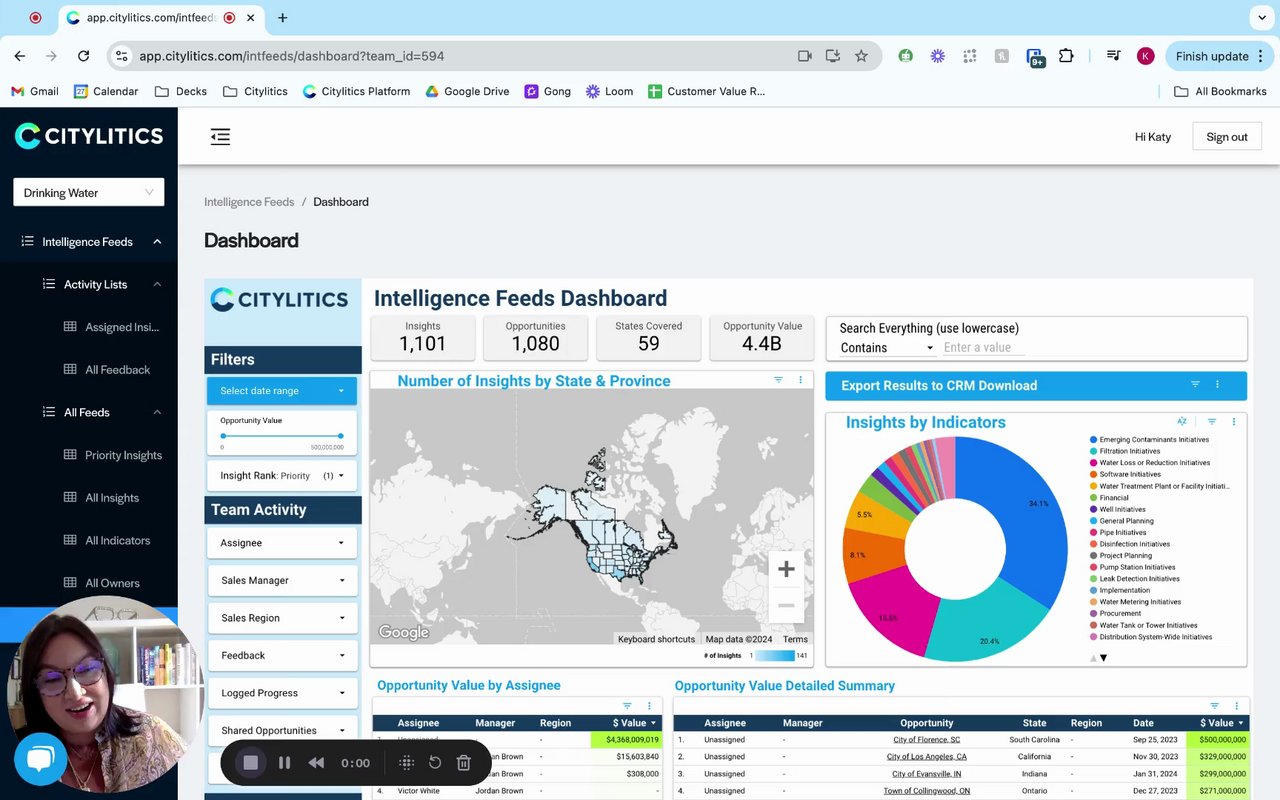Open Insights by Indicators three-dot menu
Viewport: 1280px width, 800px height.
coord(1234,422)
